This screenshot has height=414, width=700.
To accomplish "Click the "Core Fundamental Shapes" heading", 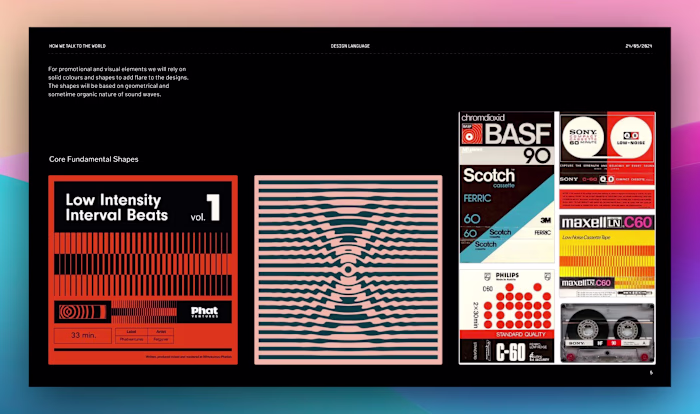I will click(x=94, y=159).
